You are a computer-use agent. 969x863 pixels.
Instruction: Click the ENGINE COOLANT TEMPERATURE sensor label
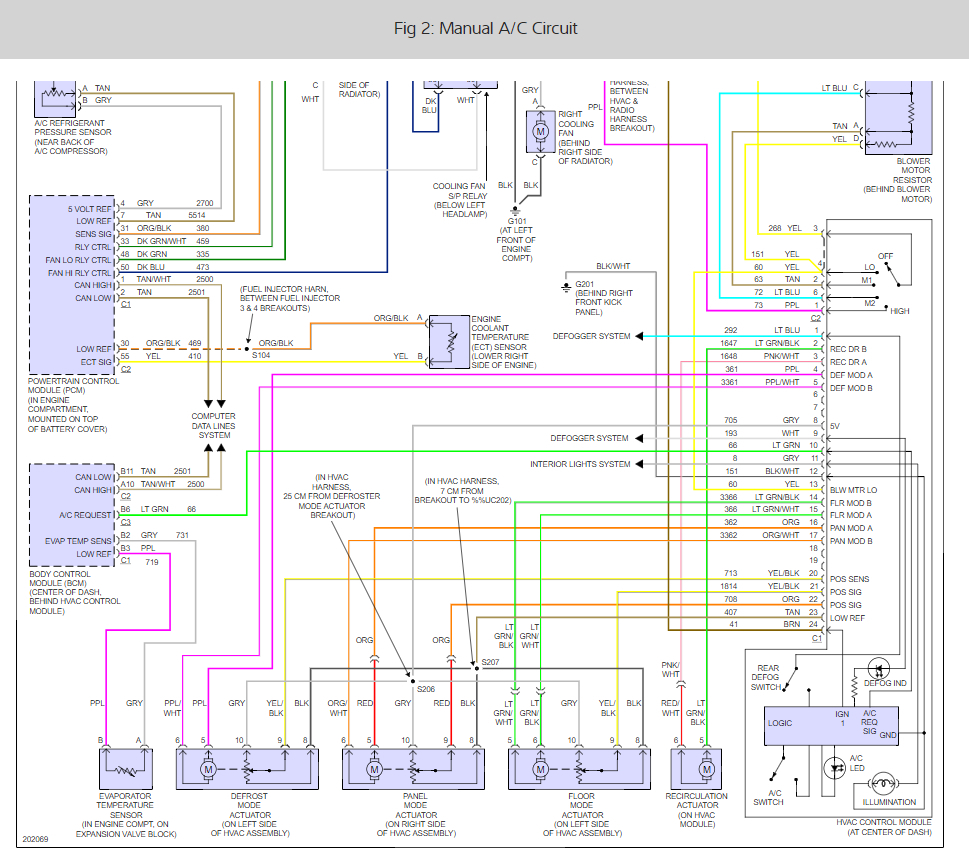(504, 342)
